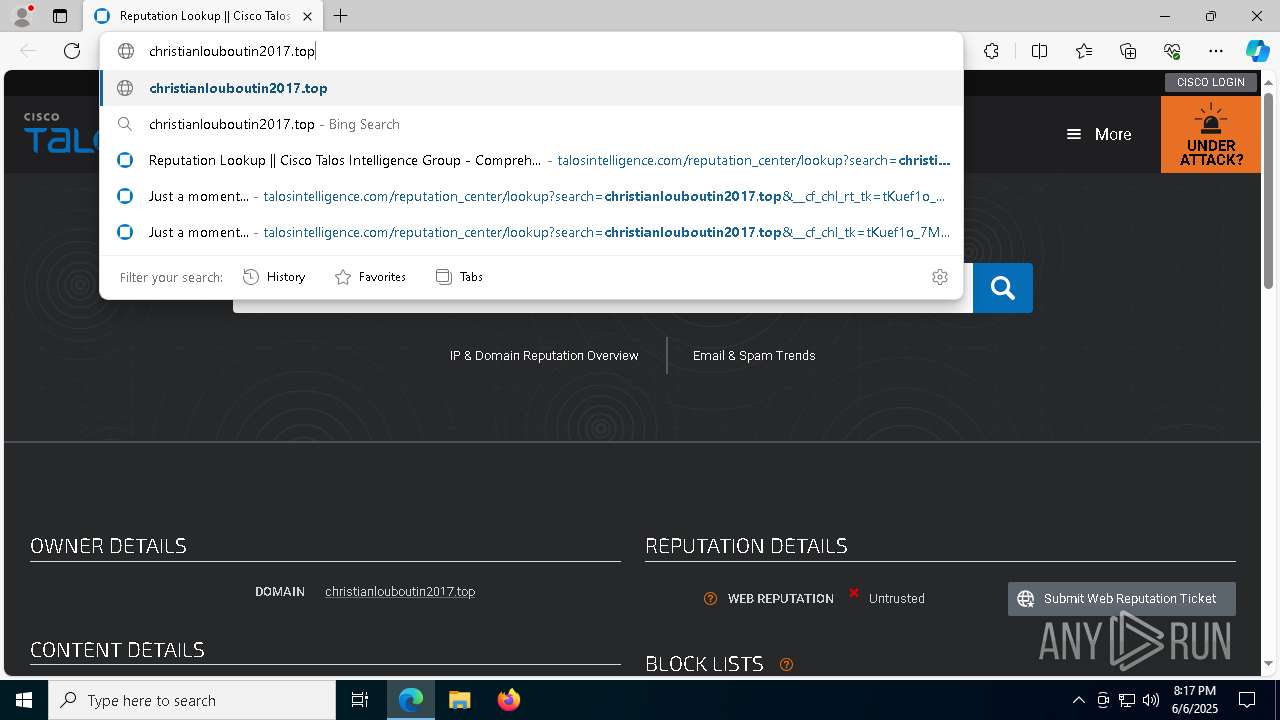Filter suggestions by Tabs
The width and height of the screenshot is (1280, 720).
coord(460,277)
